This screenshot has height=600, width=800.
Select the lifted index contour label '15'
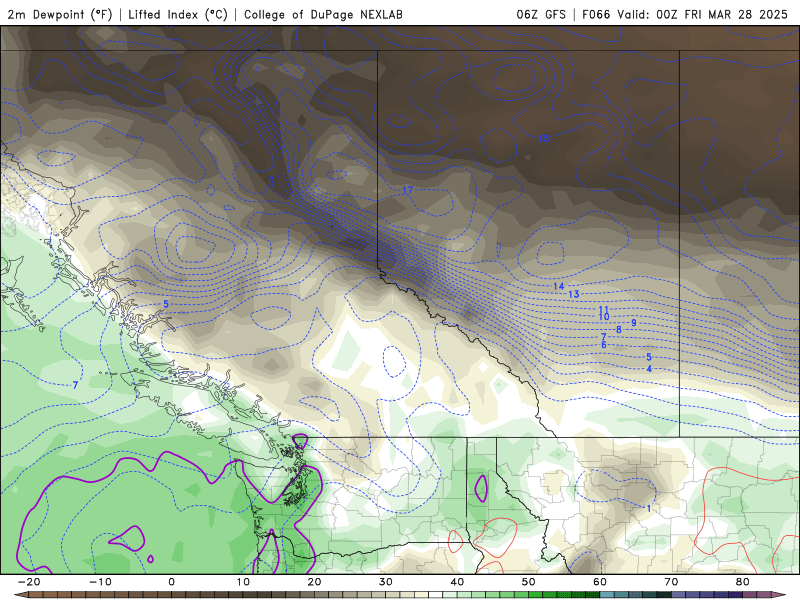tap(543, 139)
